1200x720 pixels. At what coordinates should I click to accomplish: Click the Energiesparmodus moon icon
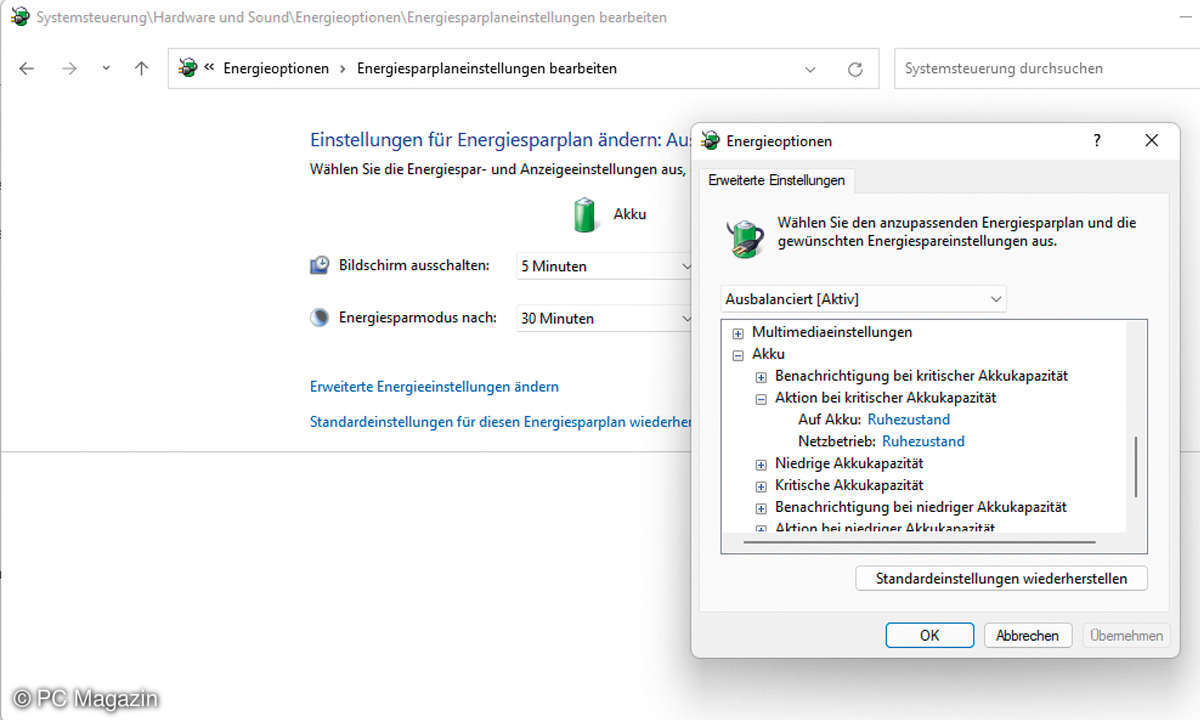[x=320, y=318]
